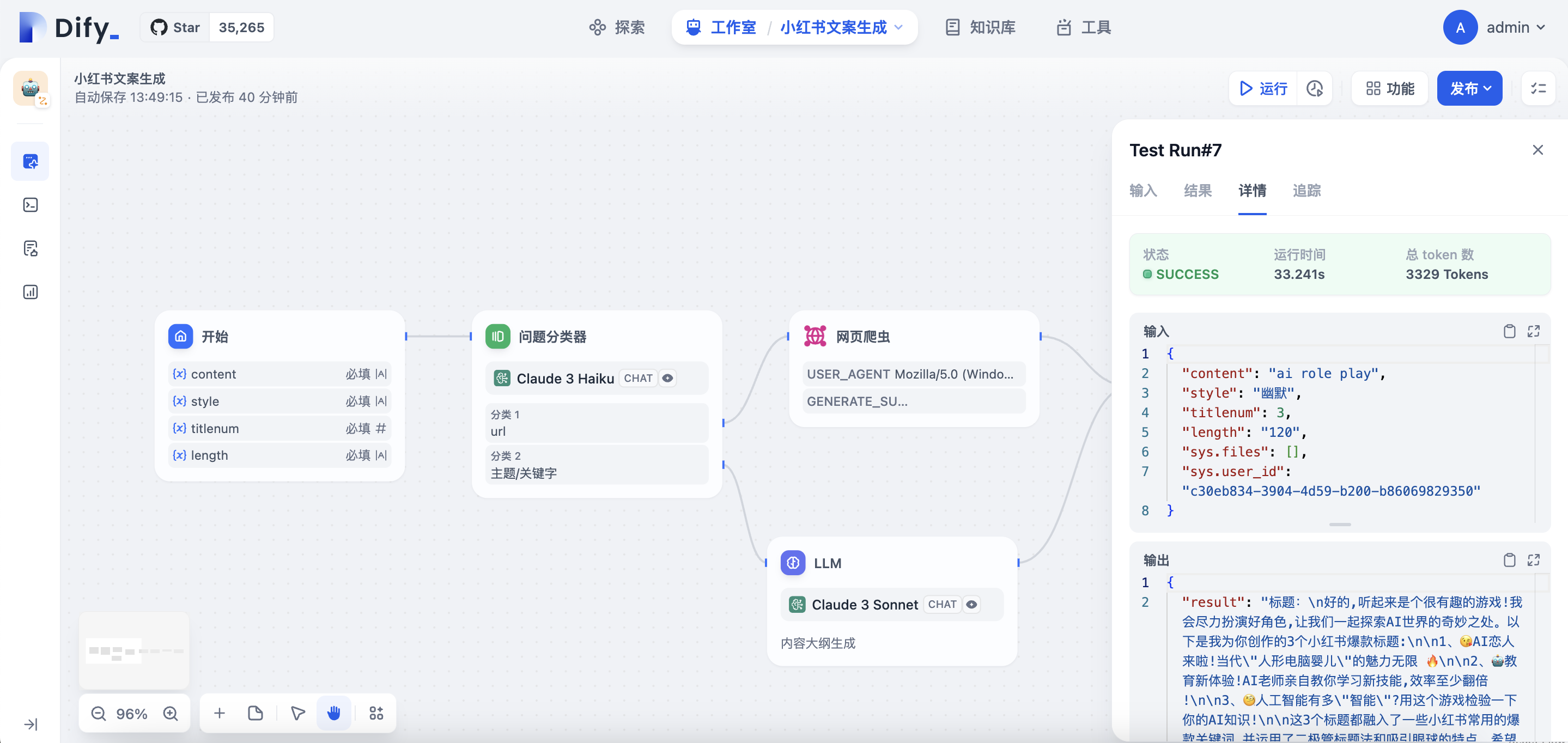
Task: Click the zoom in magnifier icon
Action: pyautogui.click(x=171, y=713)
